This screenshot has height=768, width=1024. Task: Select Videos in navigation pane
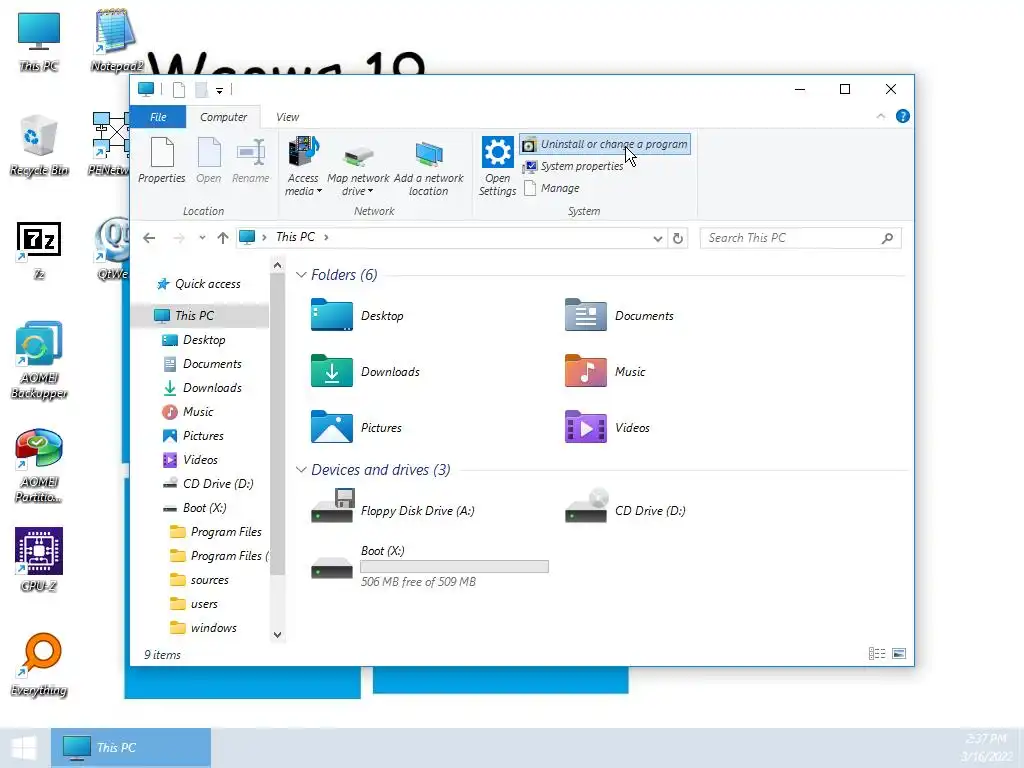point(189,460)
